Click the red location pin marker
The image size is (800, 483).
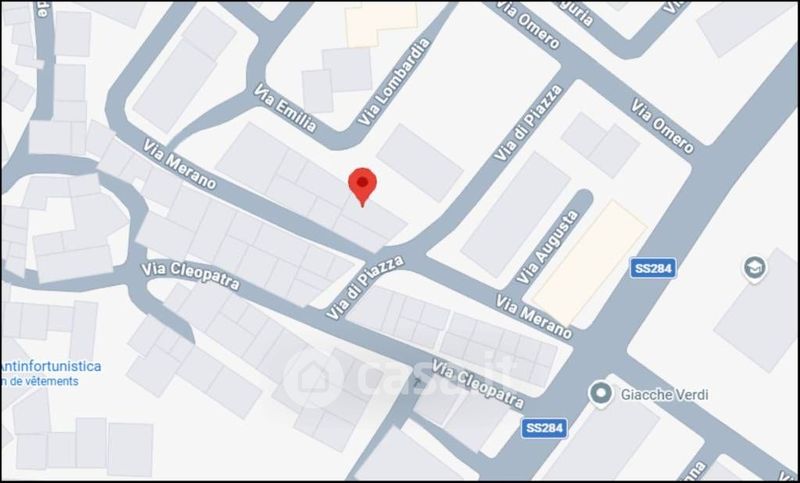pyautogui.click(x=362, y=187)
